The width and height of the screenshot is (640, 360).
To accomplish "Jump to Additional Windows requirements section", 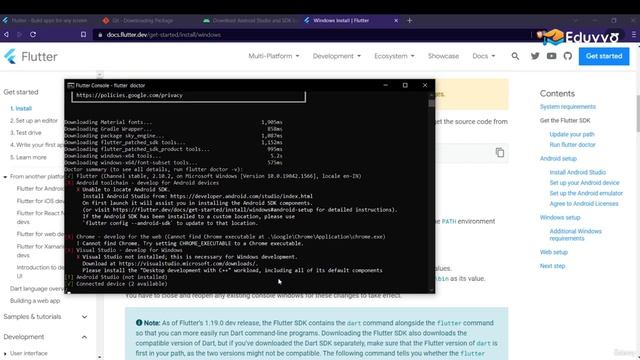I will (576, 235).
